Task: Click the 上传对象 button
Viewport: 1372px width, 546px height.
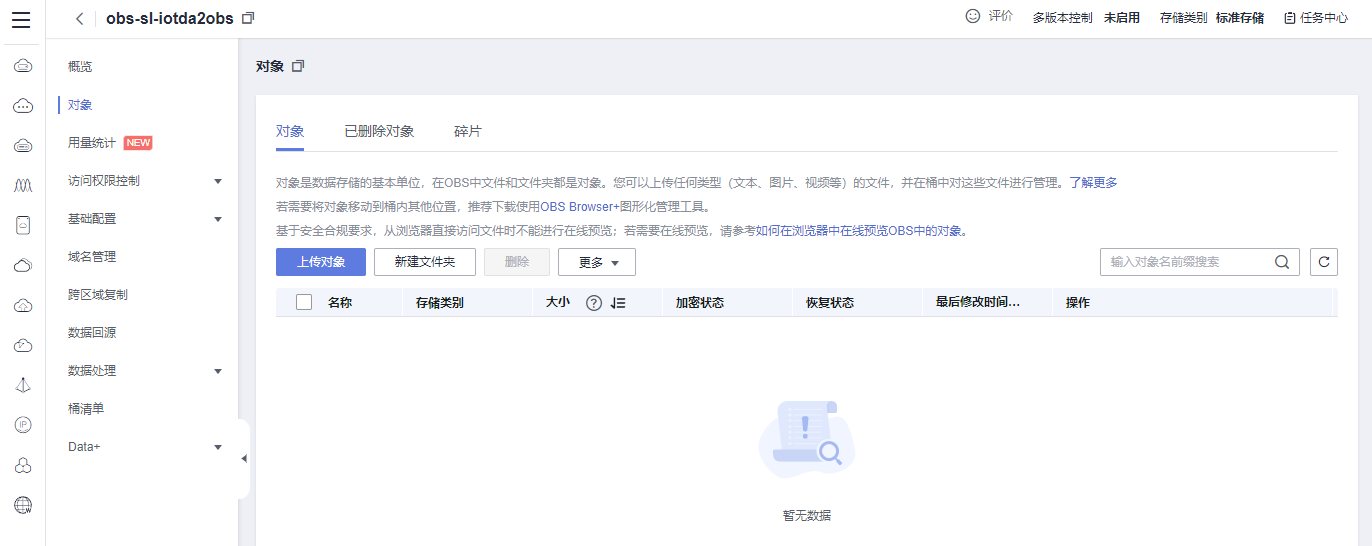Action: pos(321,262)
